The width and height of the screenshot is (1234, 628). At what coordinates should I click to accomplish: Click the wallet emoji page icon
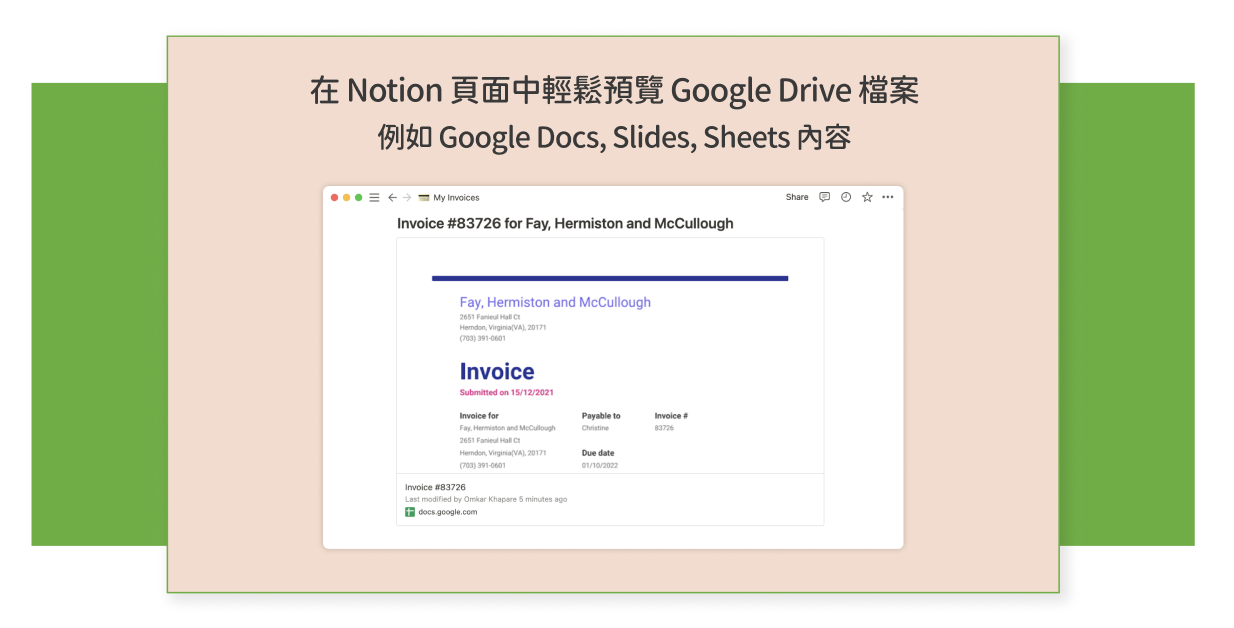(426, 197)
